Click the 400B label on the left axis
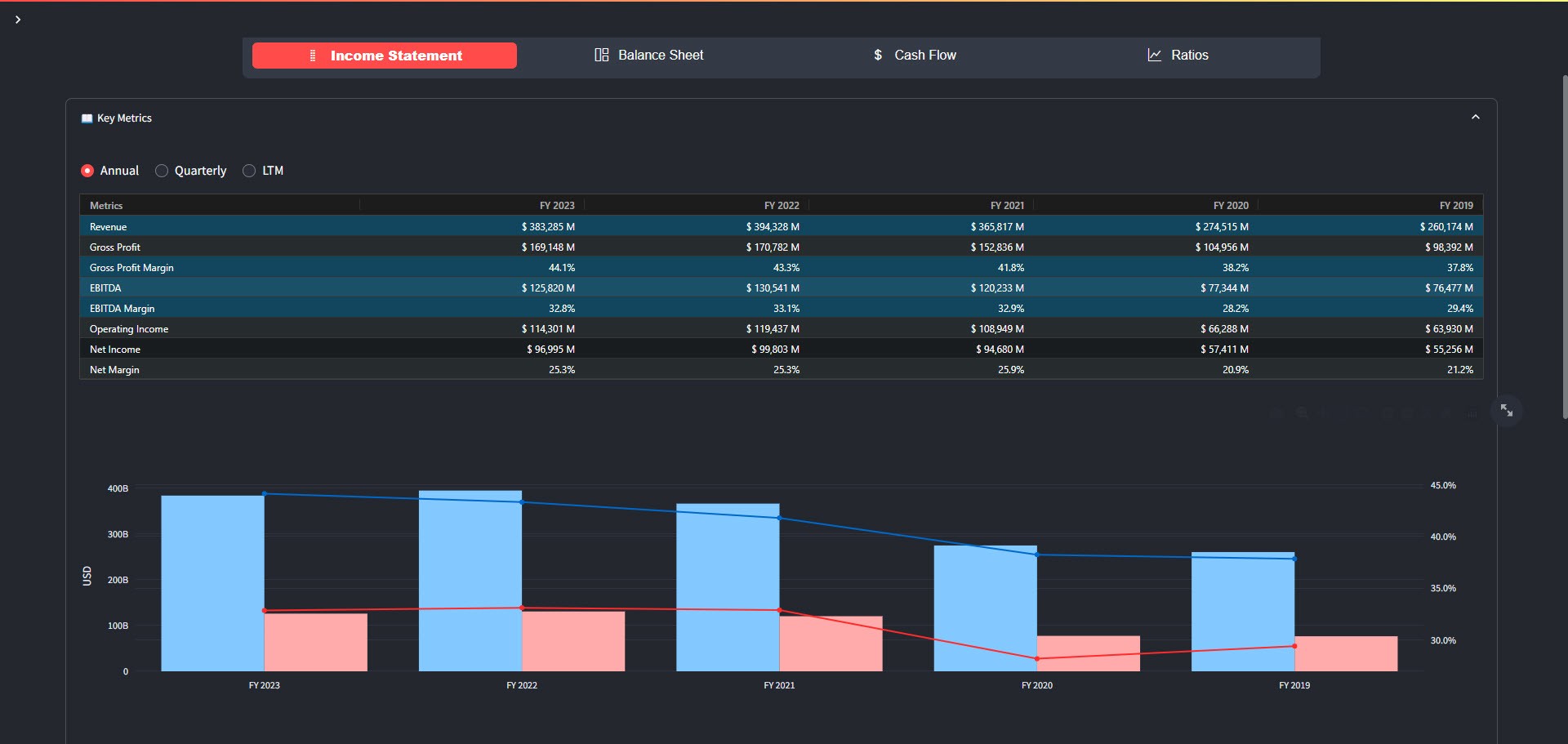This screenshot has width=1568, height=744. [x=118, y=488]
